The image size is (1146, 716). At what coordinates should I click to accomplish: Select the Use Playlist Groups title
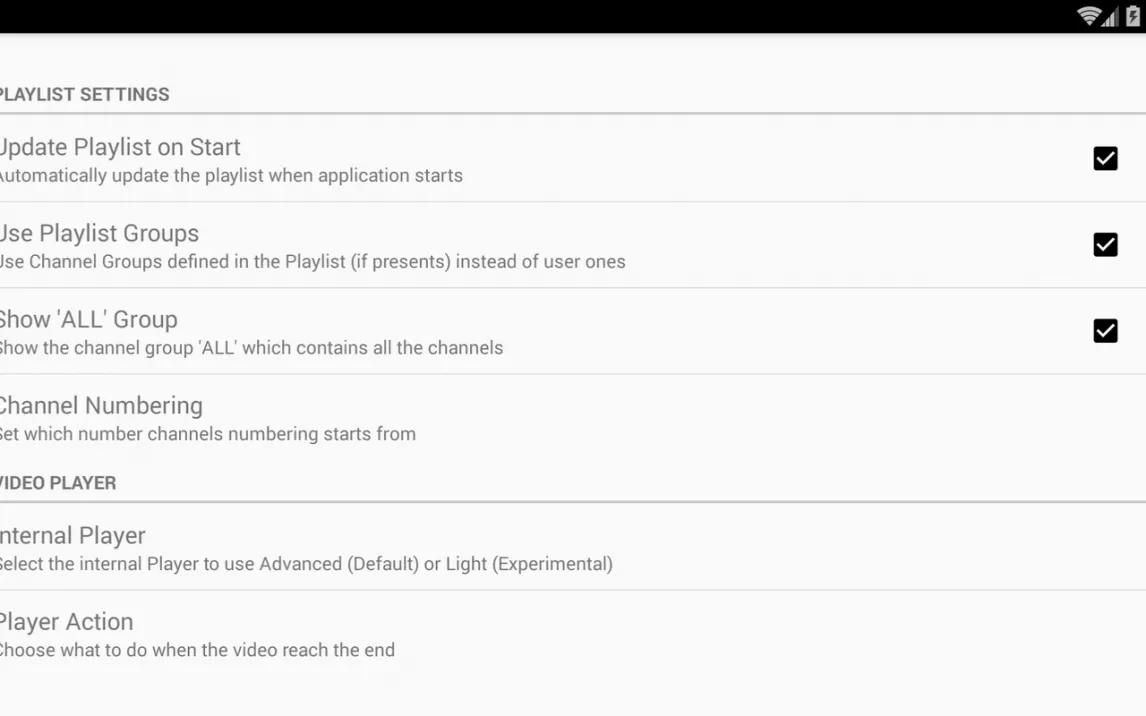point(99,234)
